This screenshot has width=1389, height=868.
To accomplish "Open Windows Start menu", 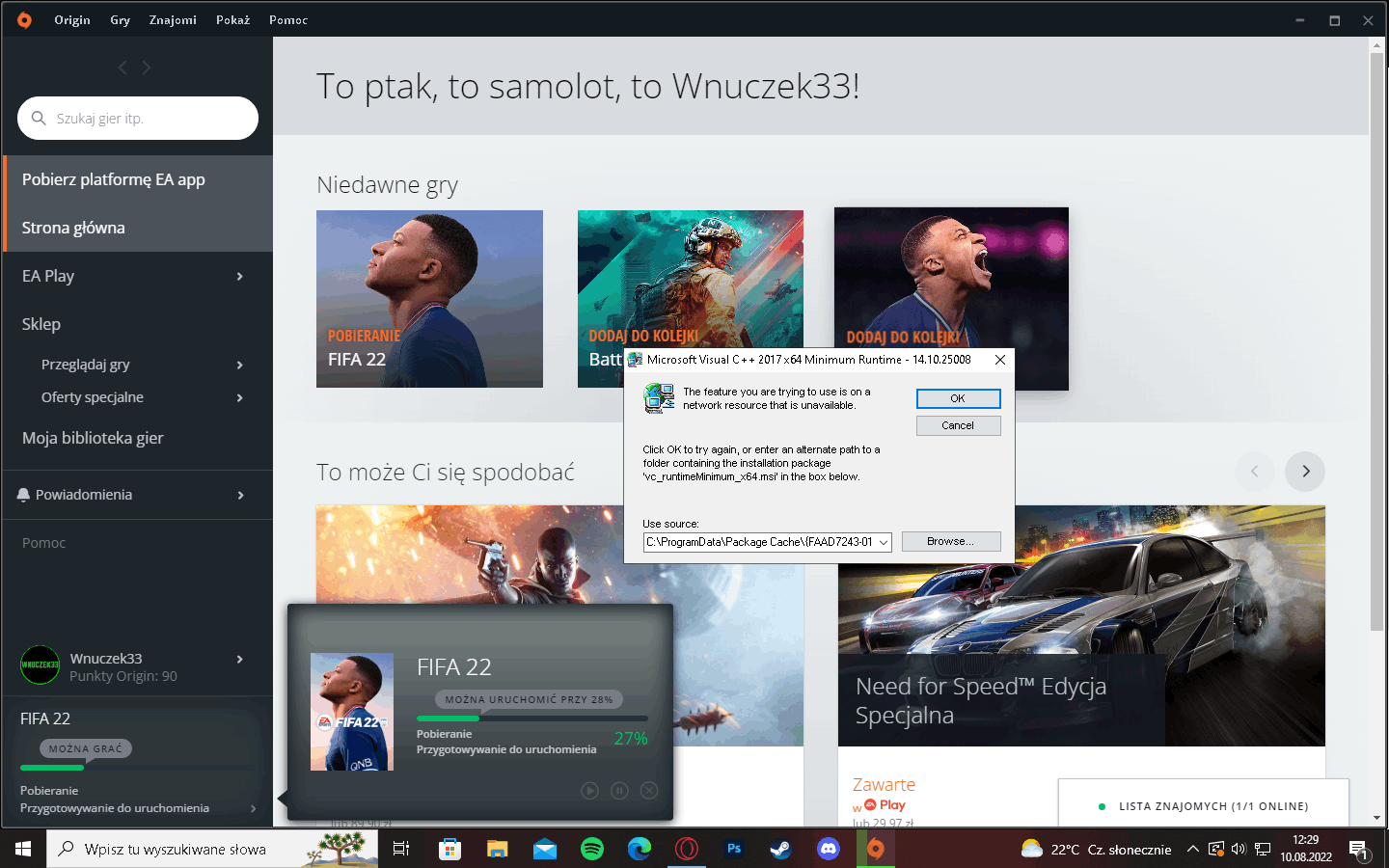I will (23, 849).
